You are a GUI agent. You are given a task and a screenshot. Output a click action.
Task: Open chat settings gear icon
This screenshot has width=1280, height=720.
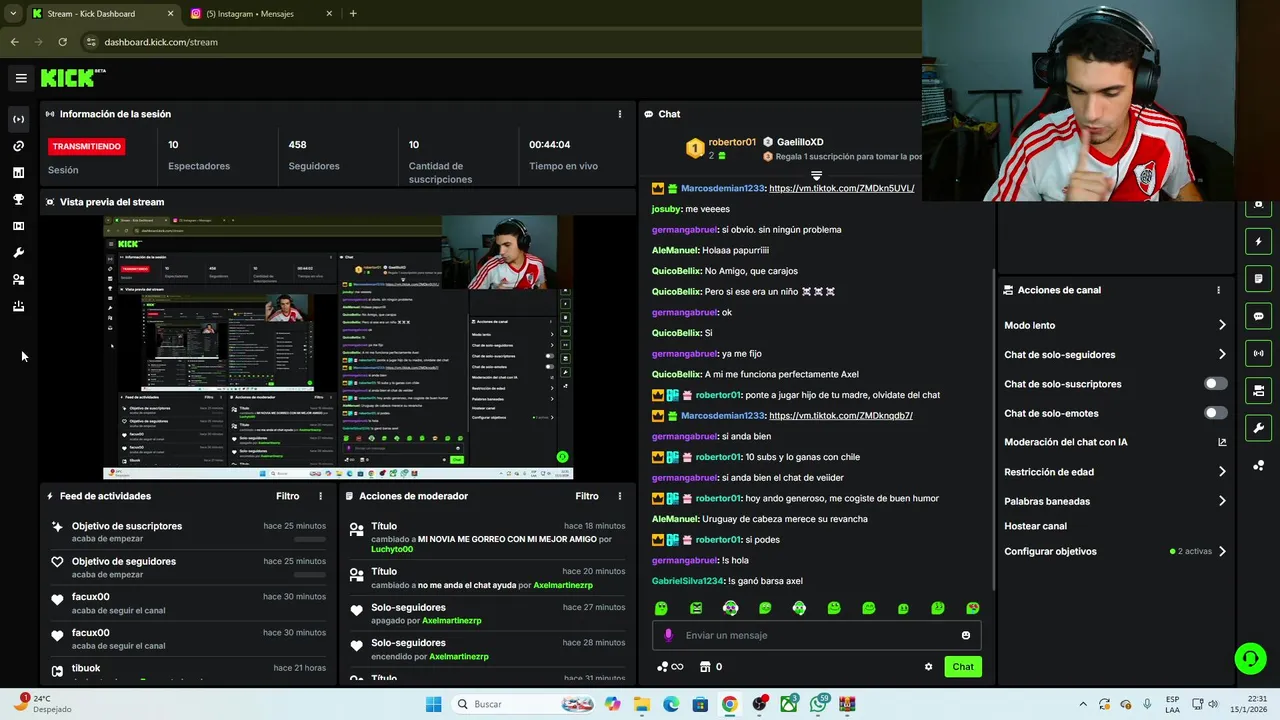[x=928, y=667]
